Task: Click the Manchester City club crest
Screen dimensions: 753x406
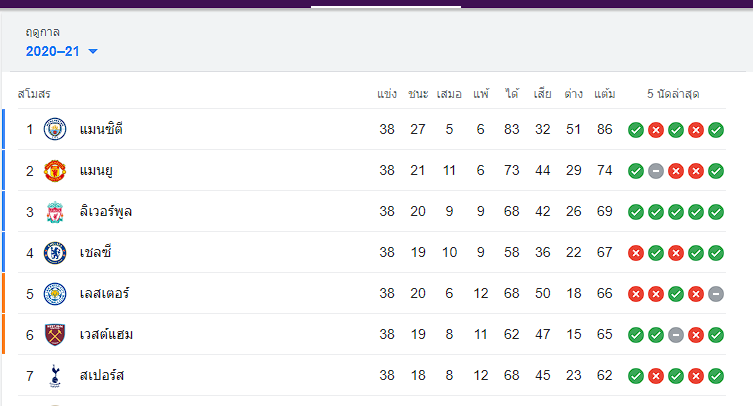Action: pos(55,129)
